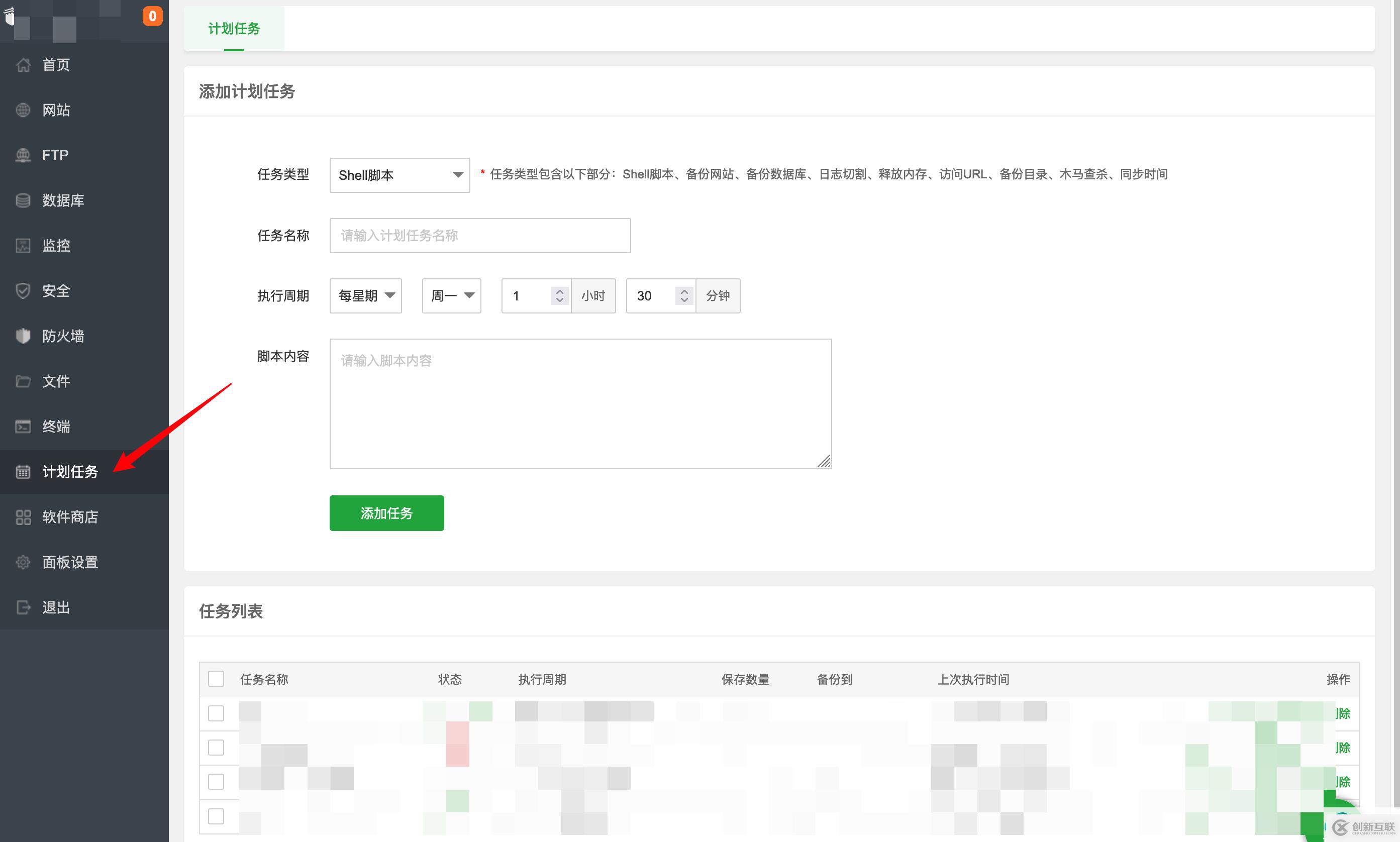
Task: Expand the 每星期 period dropdown
Action: tap(365, 295)
